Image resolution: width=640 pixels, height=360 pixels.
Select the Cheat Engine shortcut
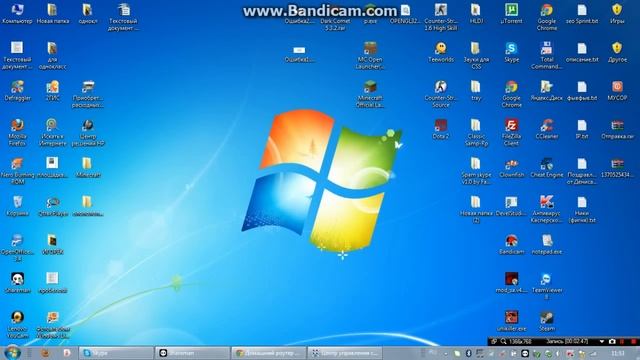(547, 167)
